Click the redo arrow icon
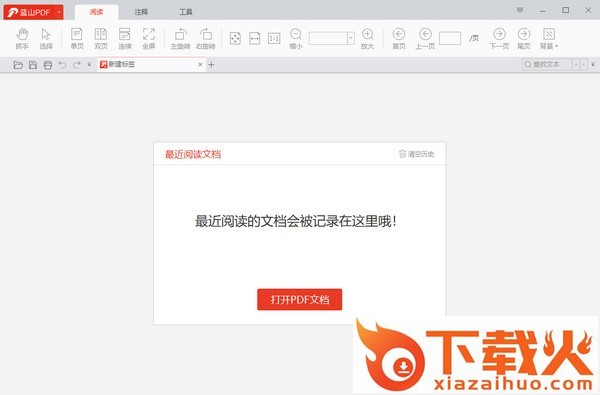This screenshot has height=395, width=600. [x=77, y=65]
